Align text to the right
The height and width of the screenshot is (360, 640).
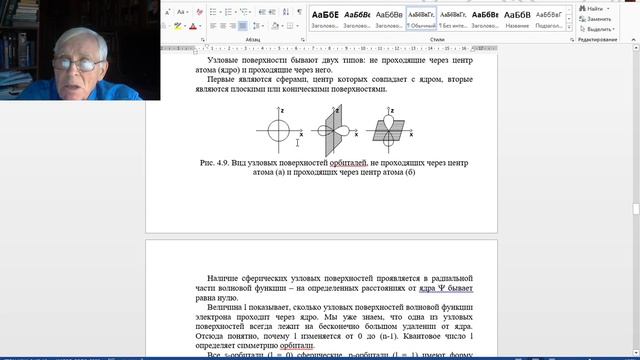[x=233, y=26]
